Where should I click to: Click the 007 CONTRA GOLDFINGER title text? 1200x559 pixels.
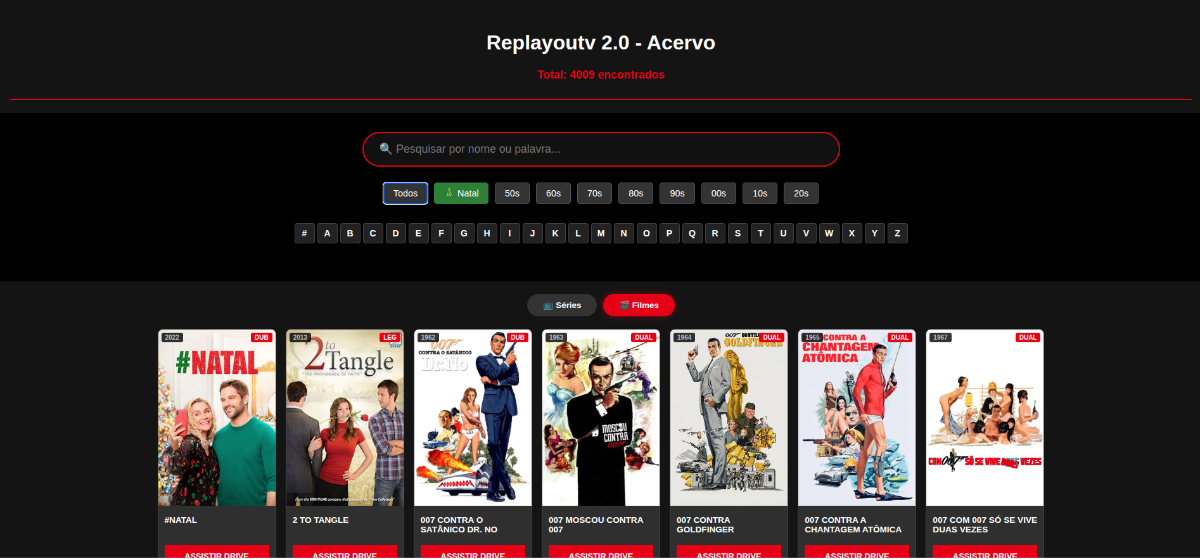[706, 524]
